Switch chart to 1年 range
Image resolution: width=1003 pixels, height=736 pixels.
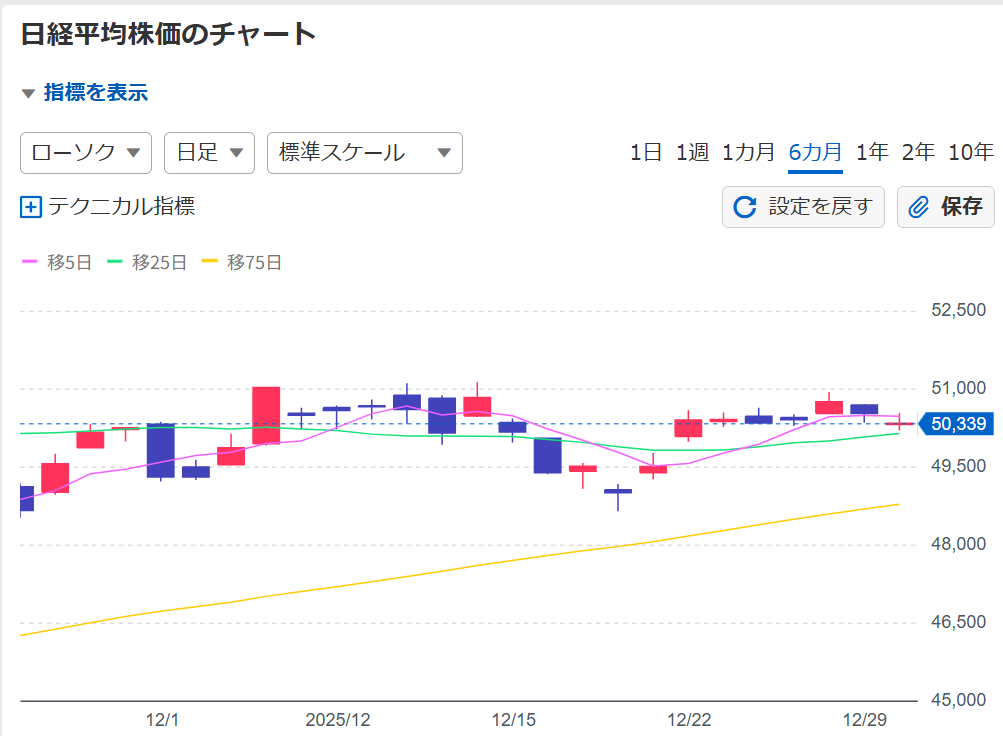coord(872,153)
